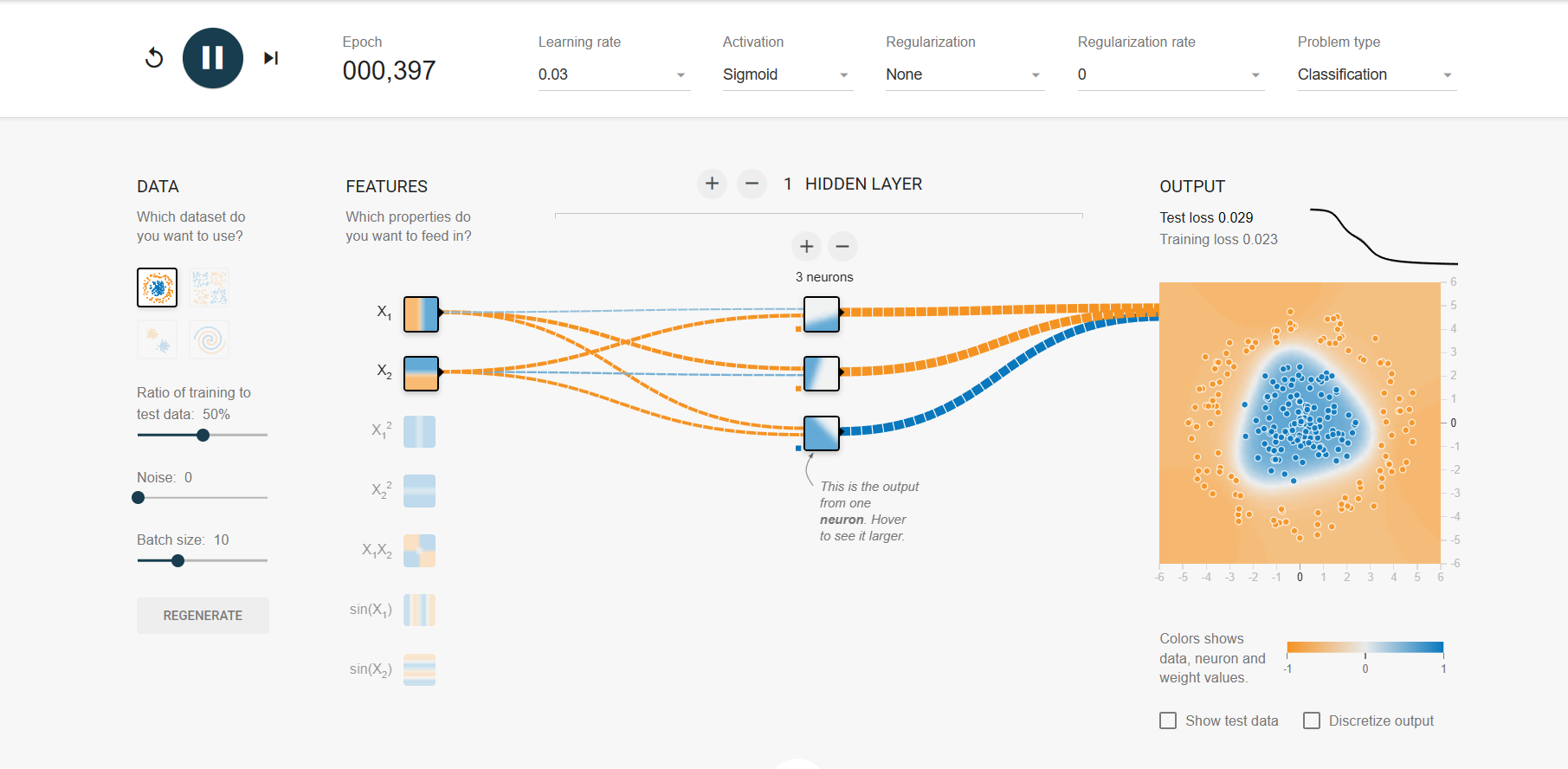Click the output heatmap visualization
Screen dimensions: 1568x769
1300,423
